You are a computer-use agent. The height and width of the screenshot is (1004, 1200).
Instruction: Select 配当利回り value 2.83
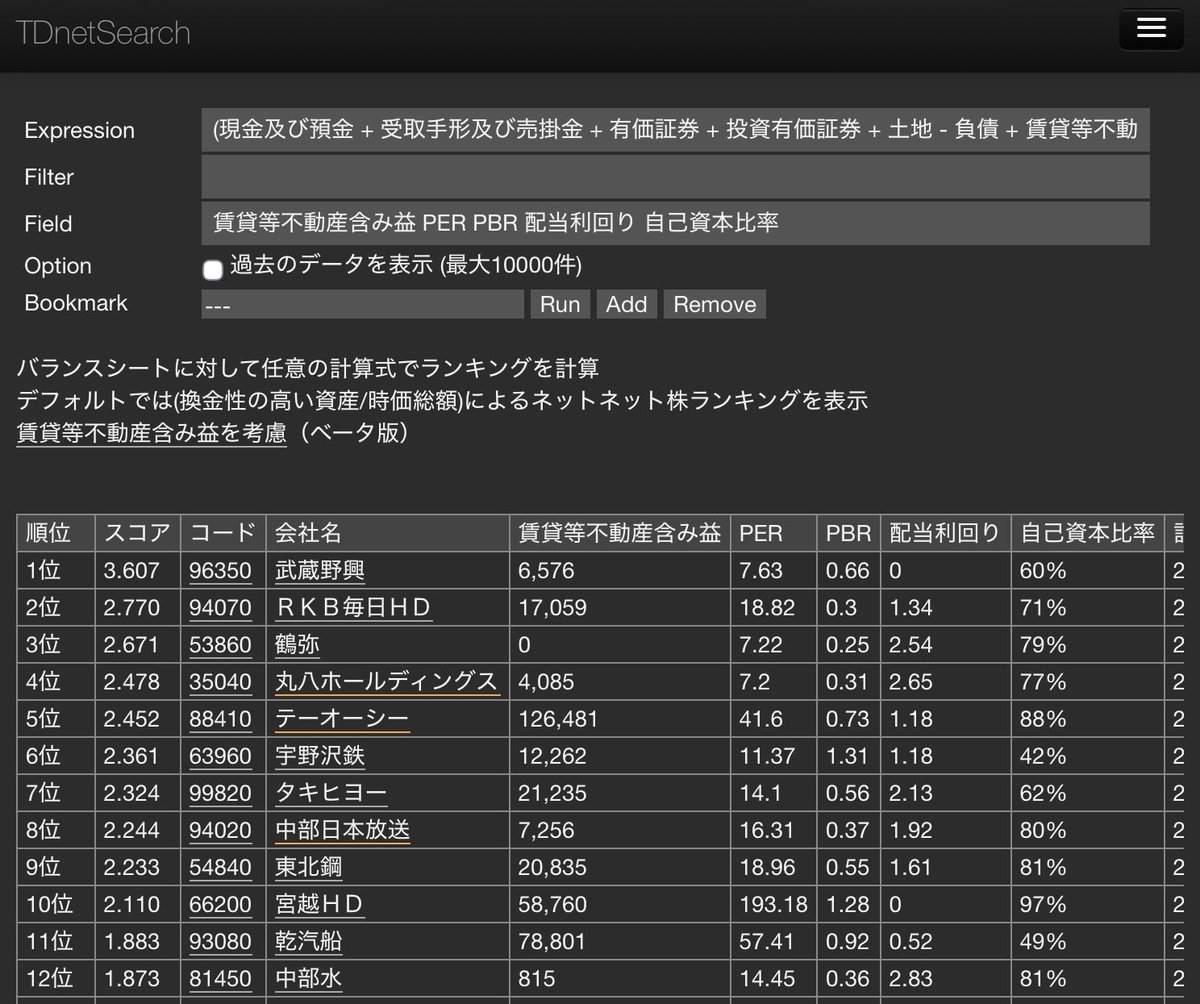pos(945,979)
